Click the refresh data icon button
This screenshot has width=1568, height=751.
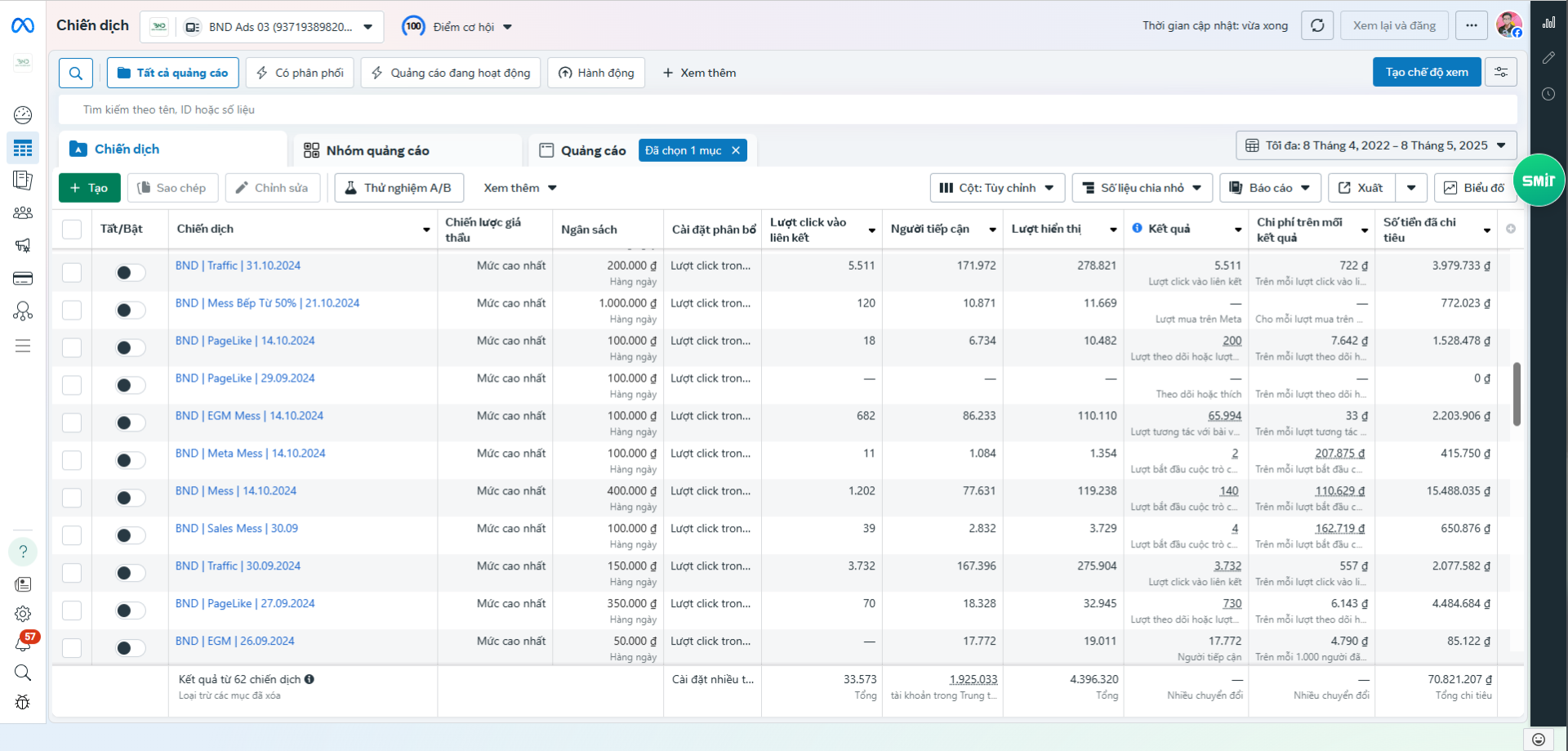coord(1317,25)
